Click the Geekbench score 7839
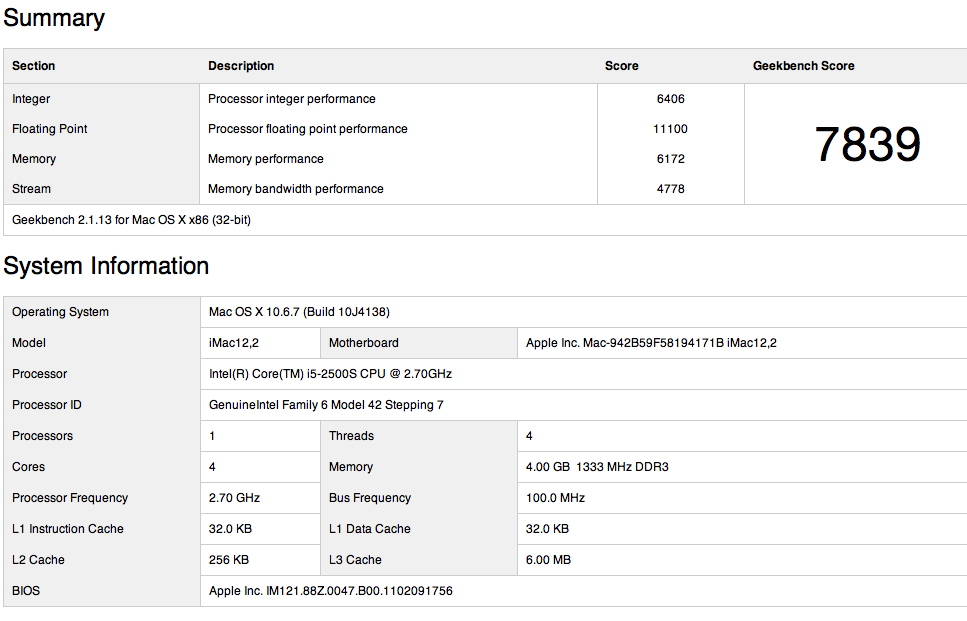 867,144
